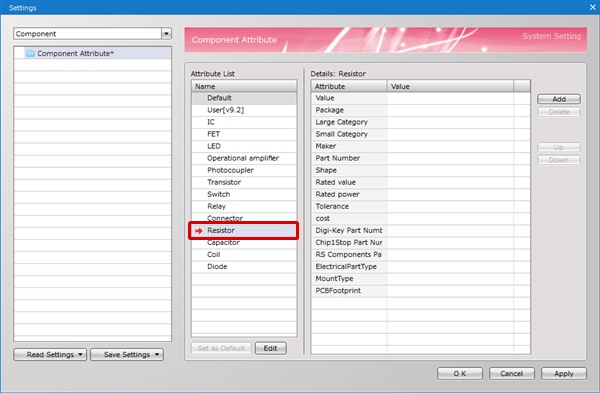Click the Name column header

[244, 86]
